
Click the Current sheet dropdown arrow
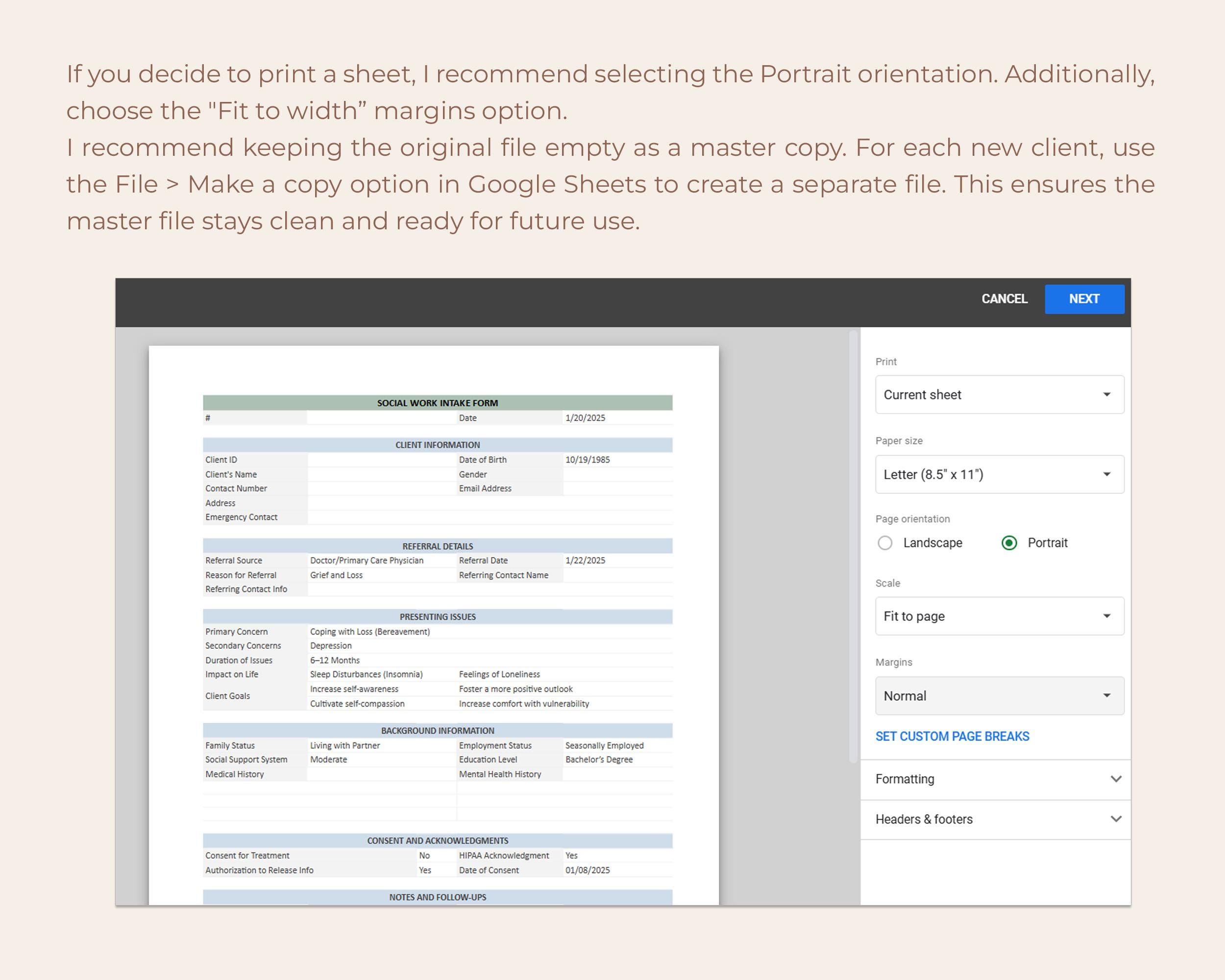1107,395
